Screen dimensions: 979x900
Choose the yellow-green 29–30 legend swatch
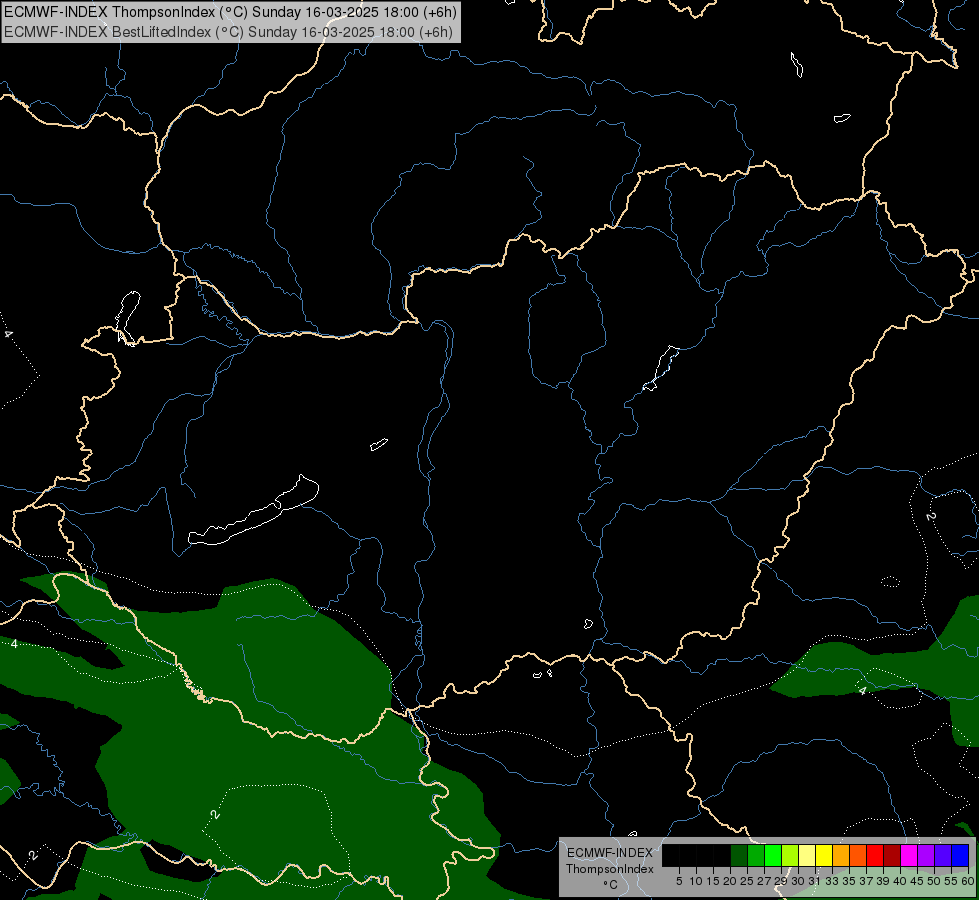[x=790, y=855]
